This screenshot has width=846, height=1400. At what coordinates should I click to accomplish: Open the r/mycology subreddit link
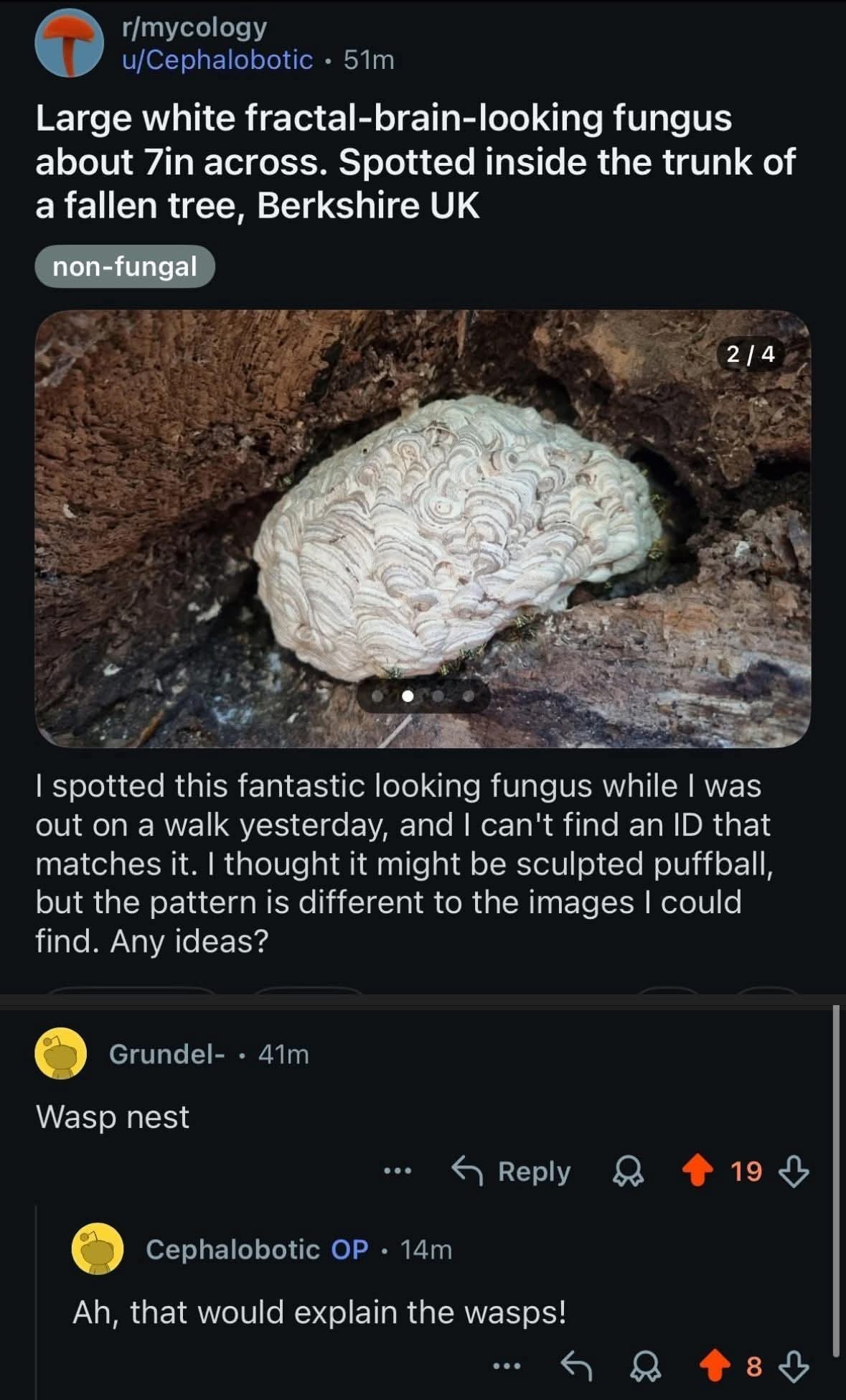[x=194, y=27]
